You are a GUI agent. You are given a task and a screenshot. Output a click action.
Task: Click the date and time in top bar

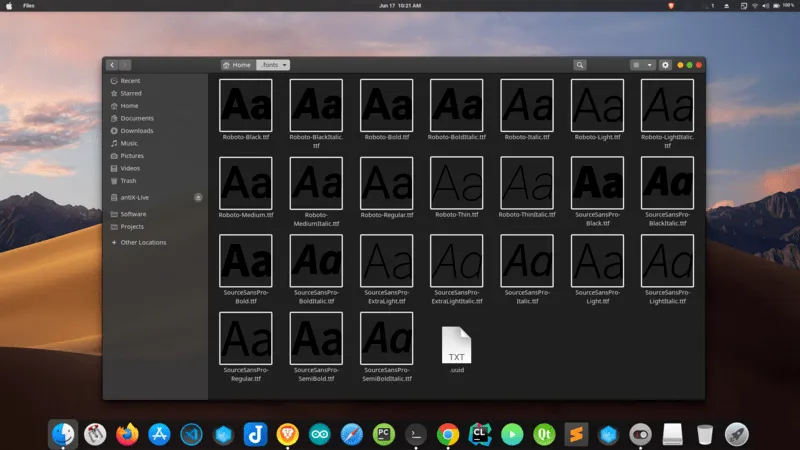tap(400, 5)
